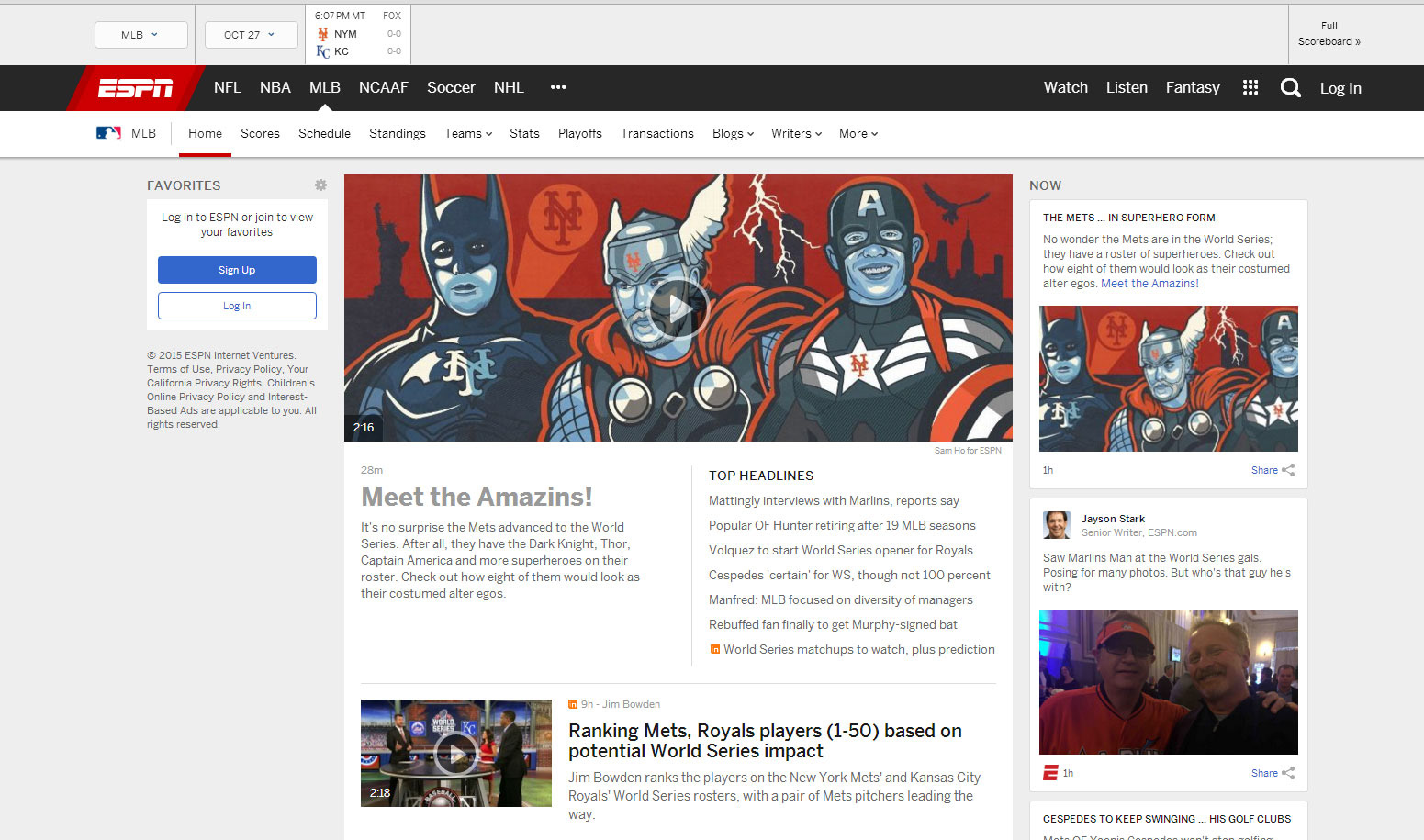
Task: Open the search magnifier icon
Action: click(x=1290, y=88)
